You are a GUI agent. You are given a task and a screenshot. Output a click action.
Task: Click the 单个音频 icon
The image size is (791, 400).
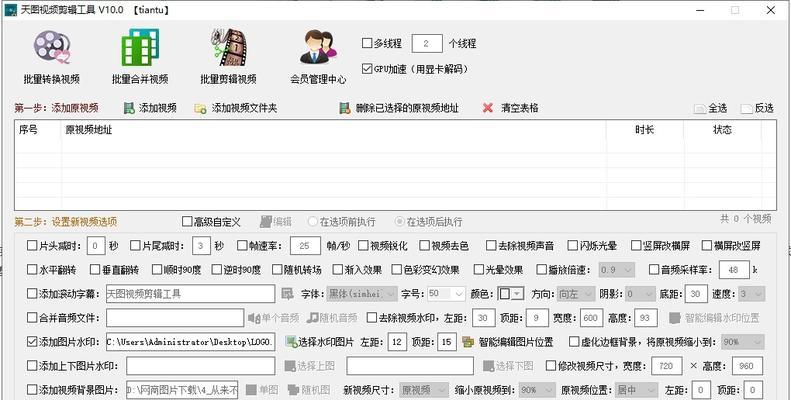254,318
